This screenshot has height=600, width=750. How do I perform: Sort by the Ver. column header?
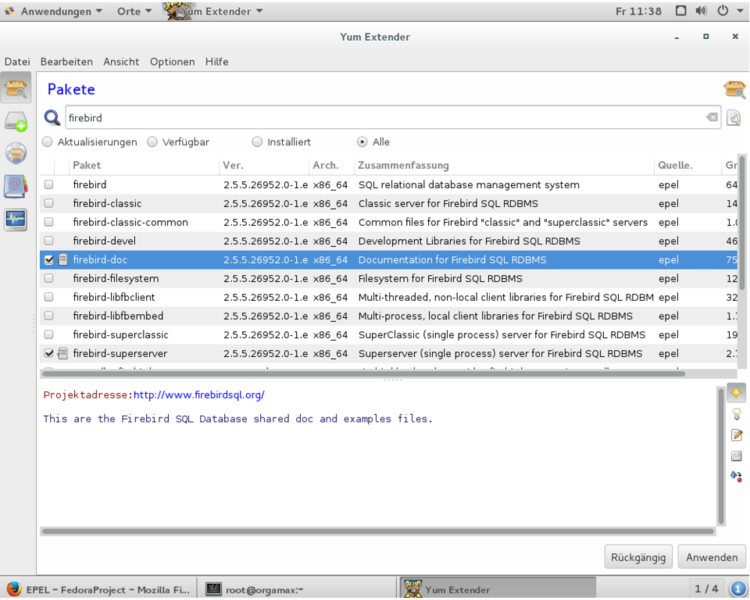click(x=264, y=166)
